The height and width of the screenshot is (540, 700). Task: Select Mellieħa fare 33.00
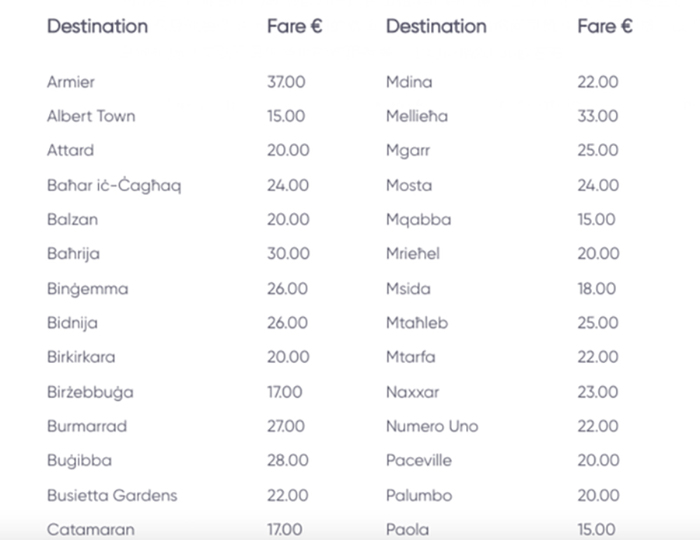[x=598, y=116]
